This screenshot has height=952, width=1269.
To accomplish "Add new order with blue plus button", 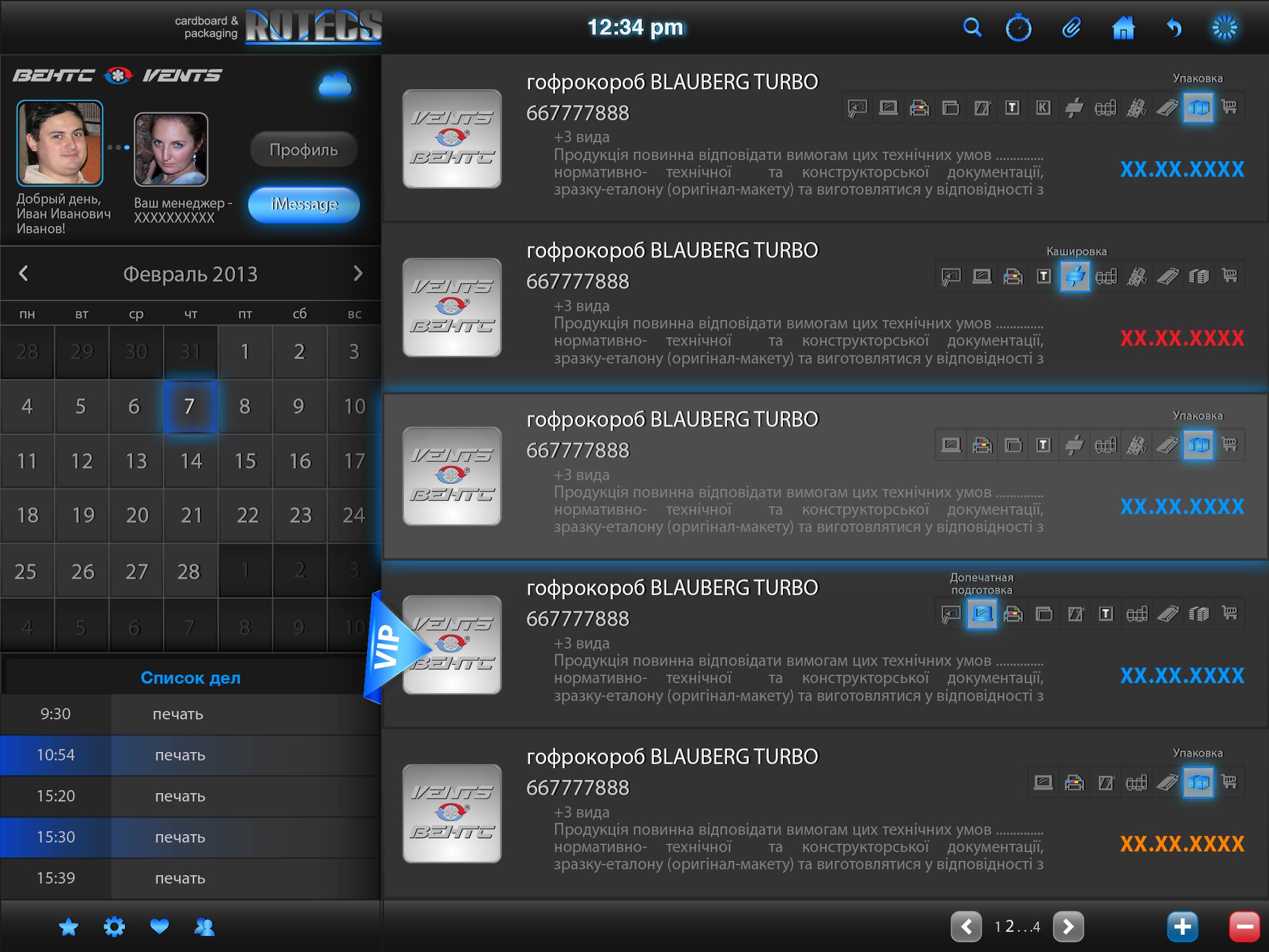I will point(1182,926).
